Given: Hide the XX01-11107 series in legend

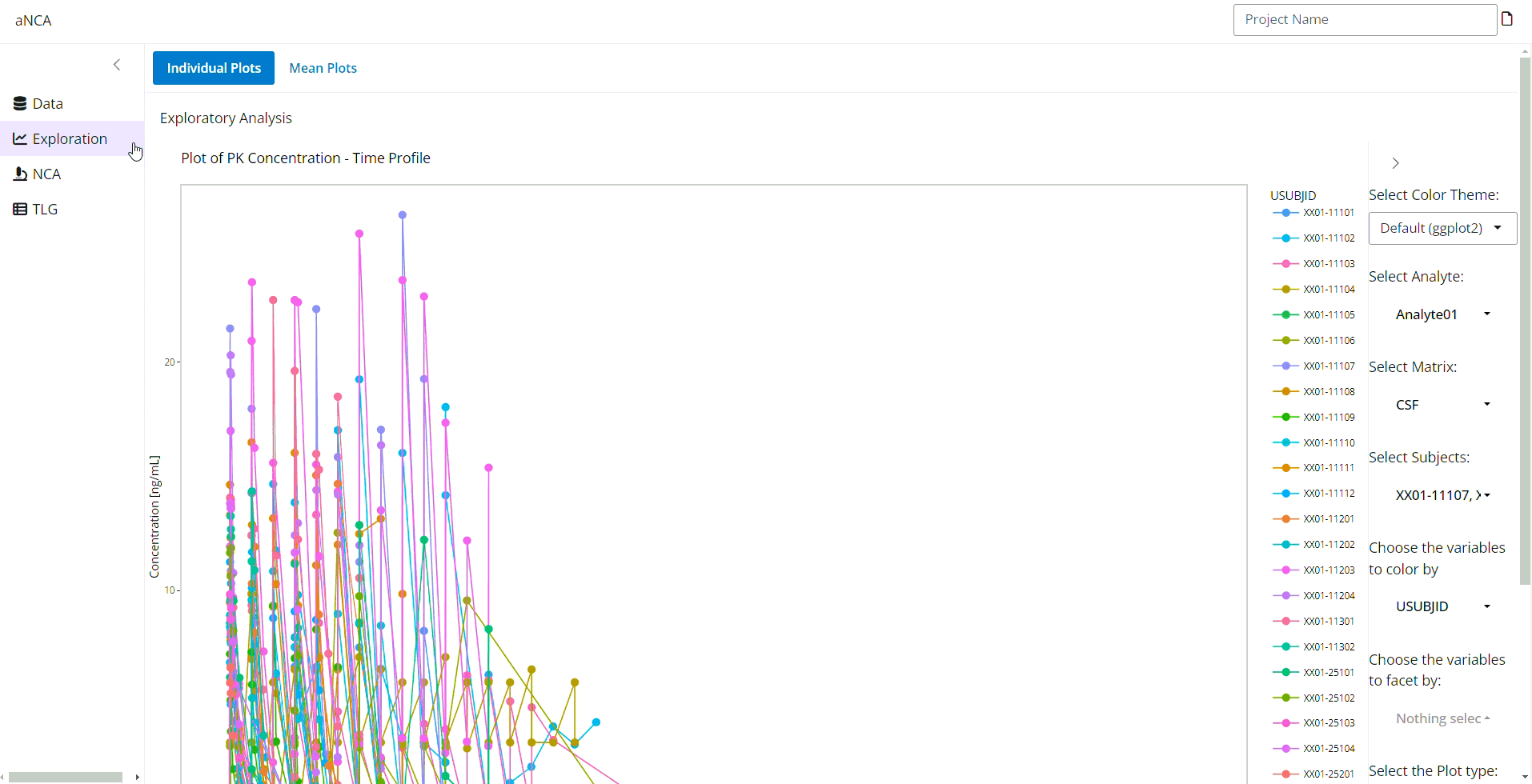Looking at the screenshot, I should pyautogui.click(x=1313, y=366).
